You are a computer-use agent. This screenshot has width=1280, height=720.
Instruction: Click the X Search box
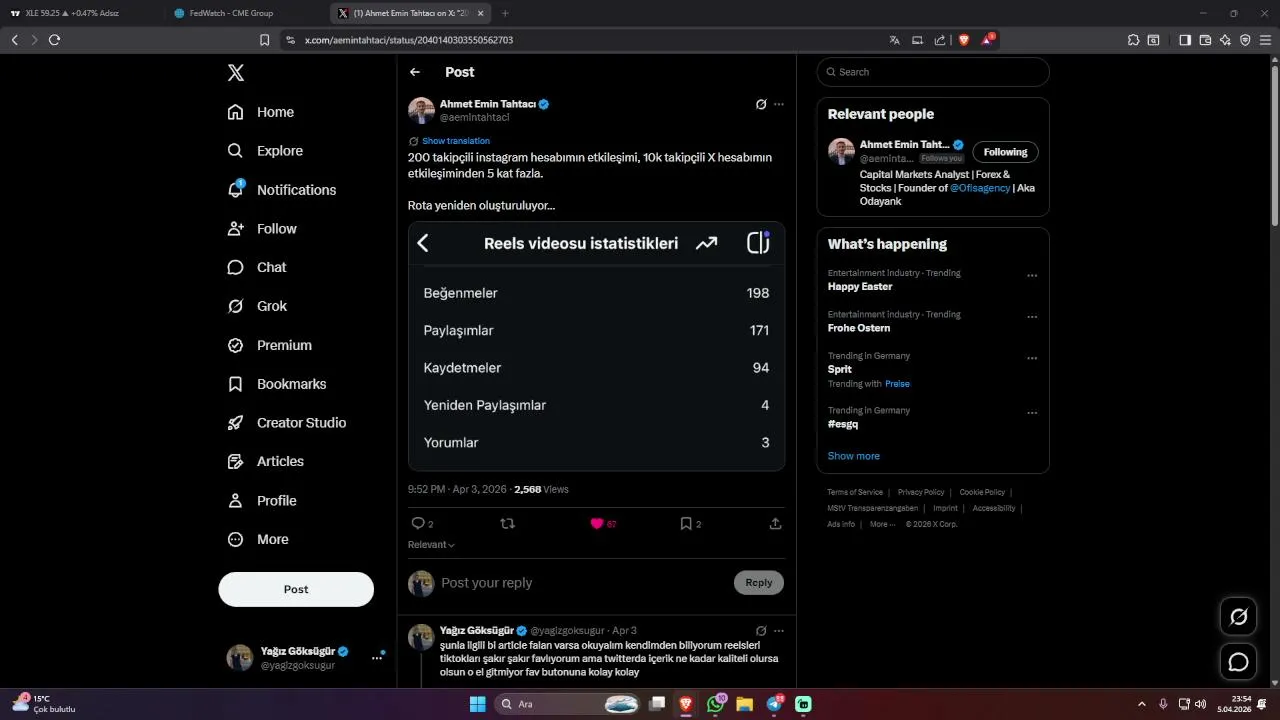point(933,72)
